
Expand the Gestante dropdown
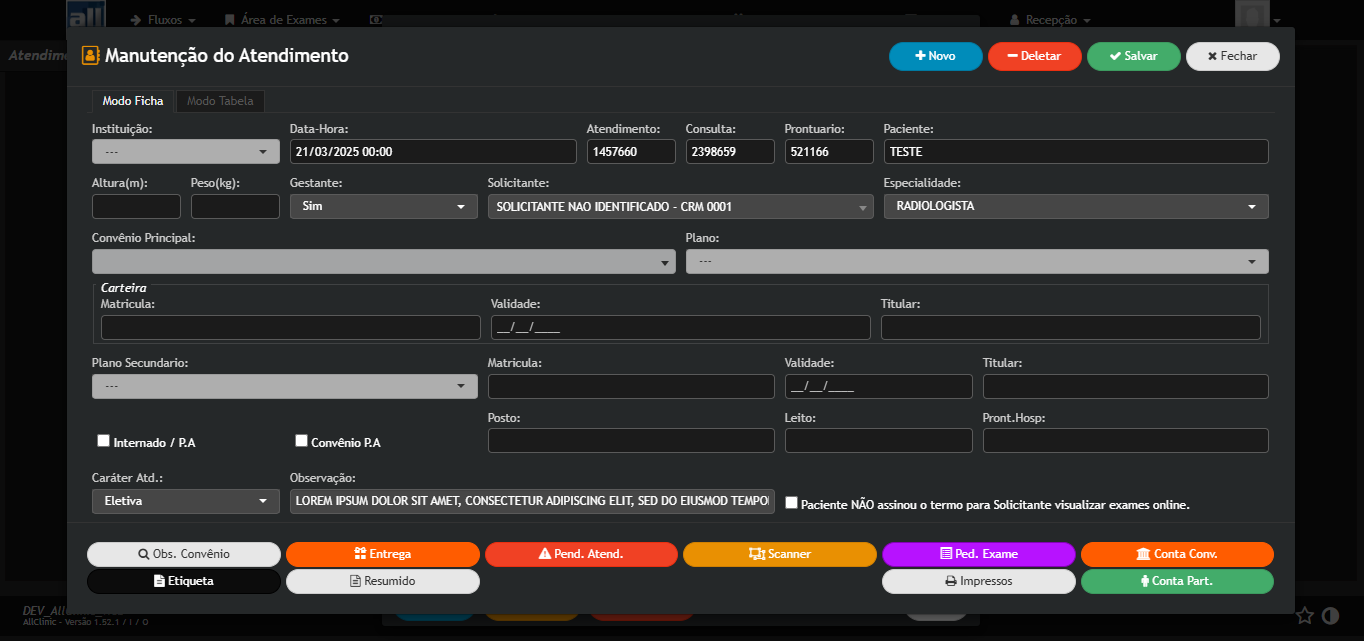pos(382,206)
